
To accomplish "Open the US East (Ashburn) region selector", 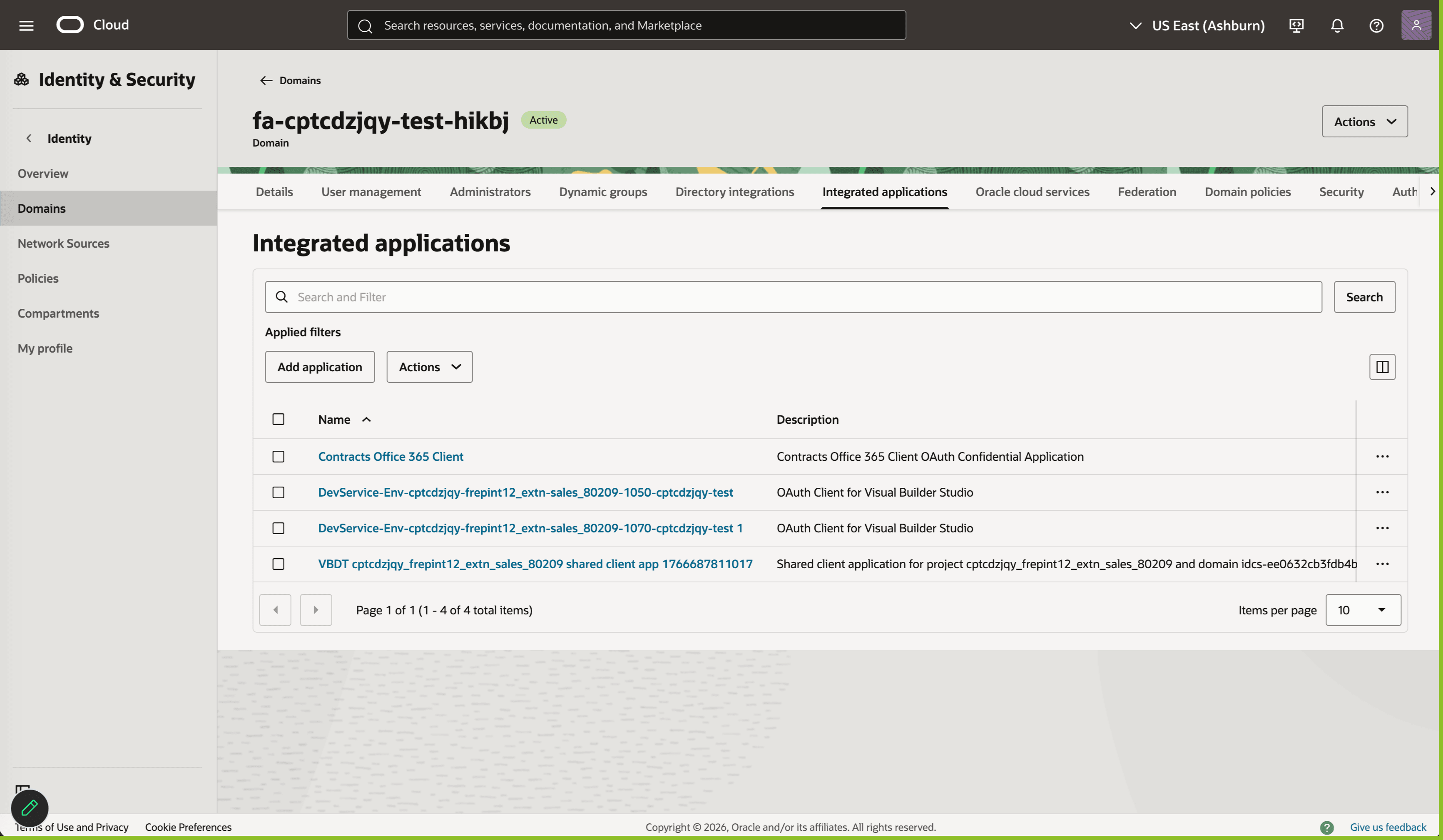I will tap(1197, 25).
